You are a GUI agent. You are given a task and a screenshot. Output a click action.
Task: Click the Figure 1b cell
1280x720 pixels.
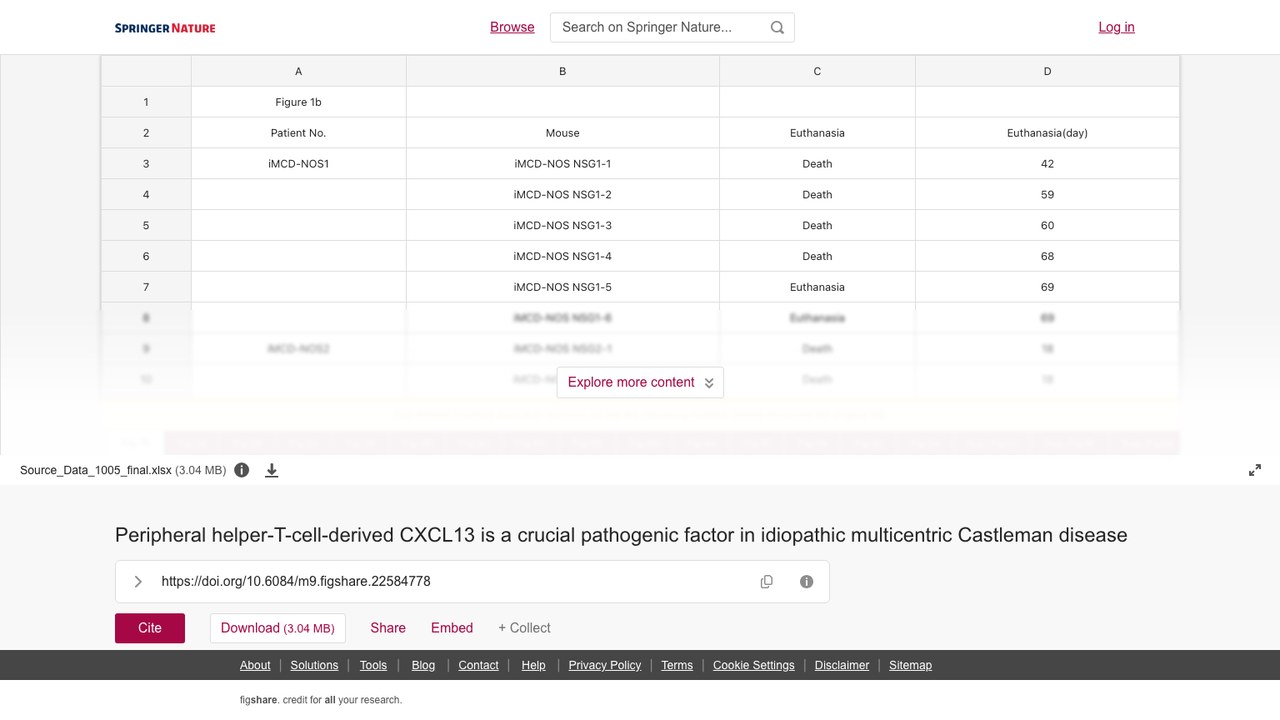(x=298, y=102)
